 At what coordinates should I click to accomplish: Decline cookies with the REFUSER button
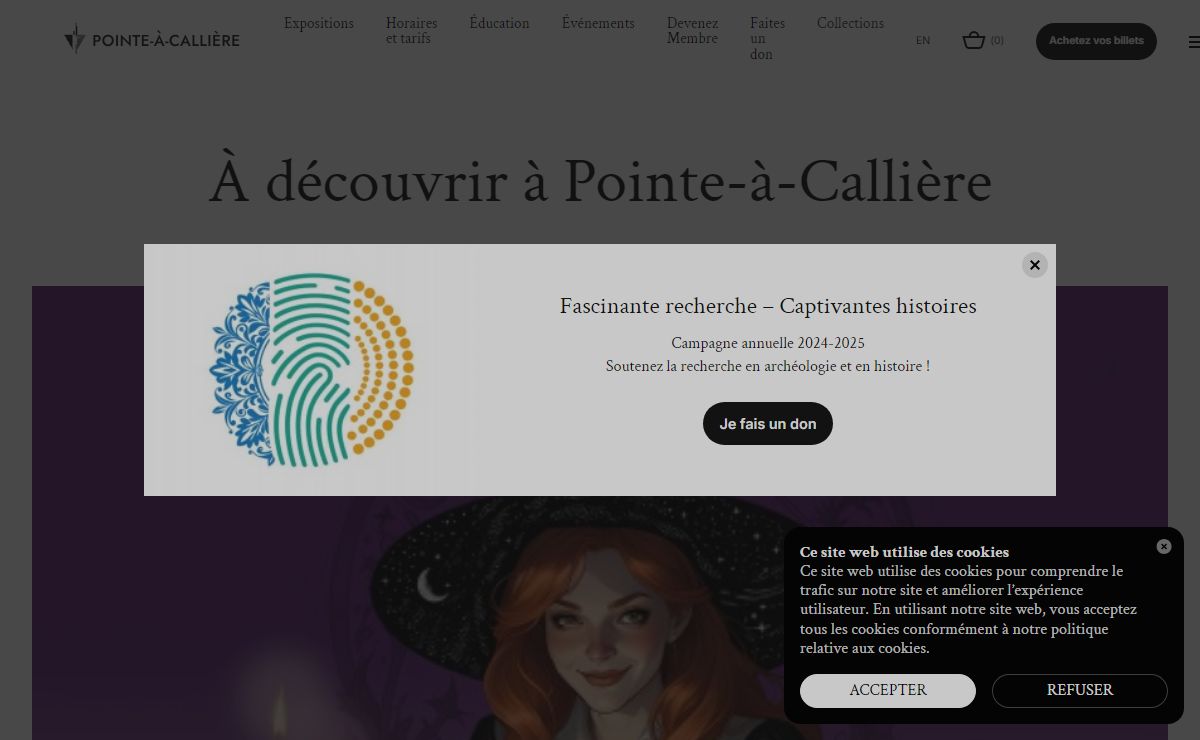pyautogui.click(x=1080, y=691)
